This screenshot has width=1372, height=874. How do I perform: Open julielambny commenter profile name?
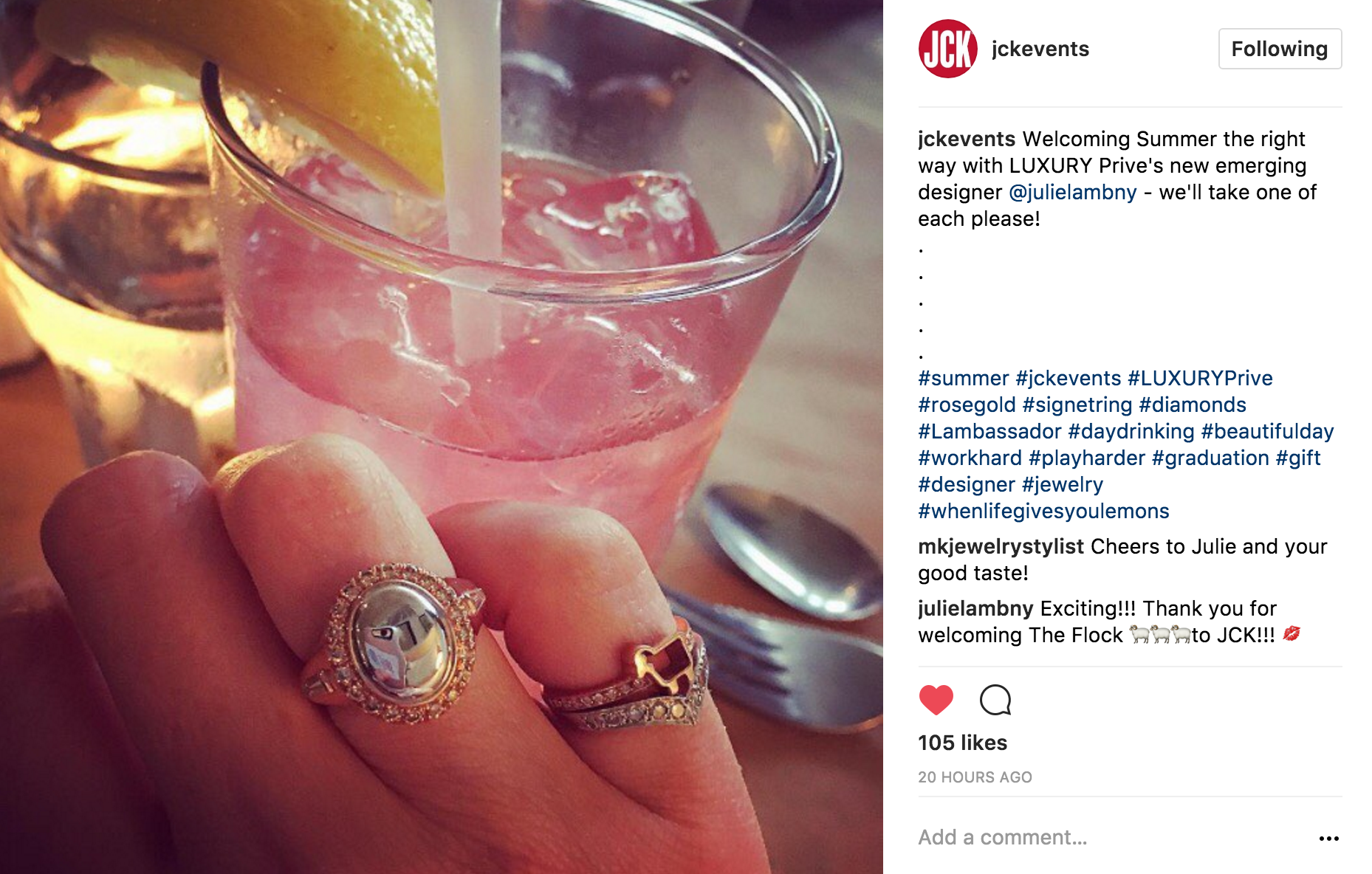pyautogui.click(x=975, y=608)
